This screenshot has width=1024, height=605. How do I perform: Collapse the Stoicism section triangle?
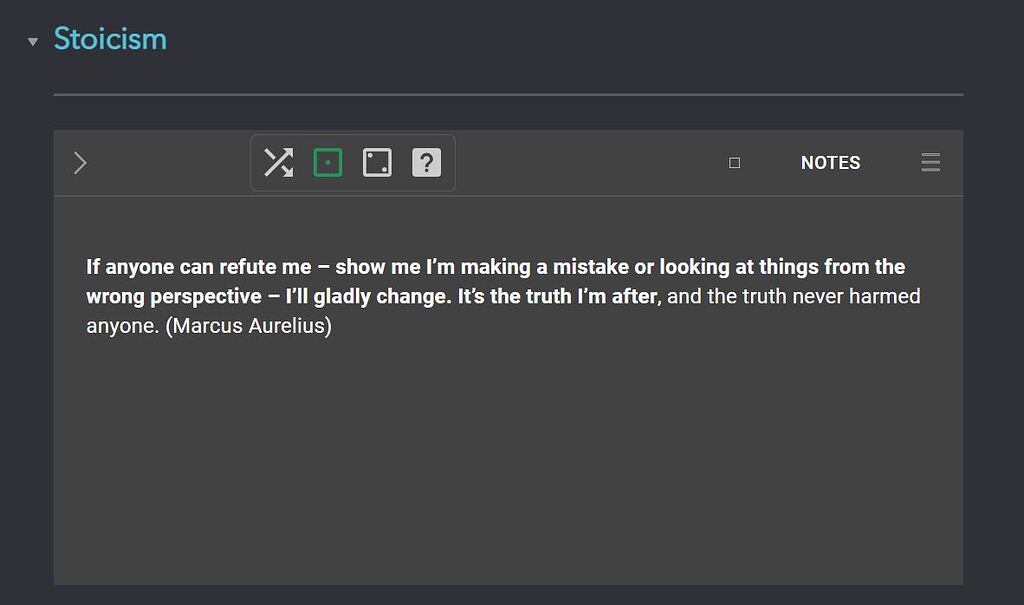(34, 42)
